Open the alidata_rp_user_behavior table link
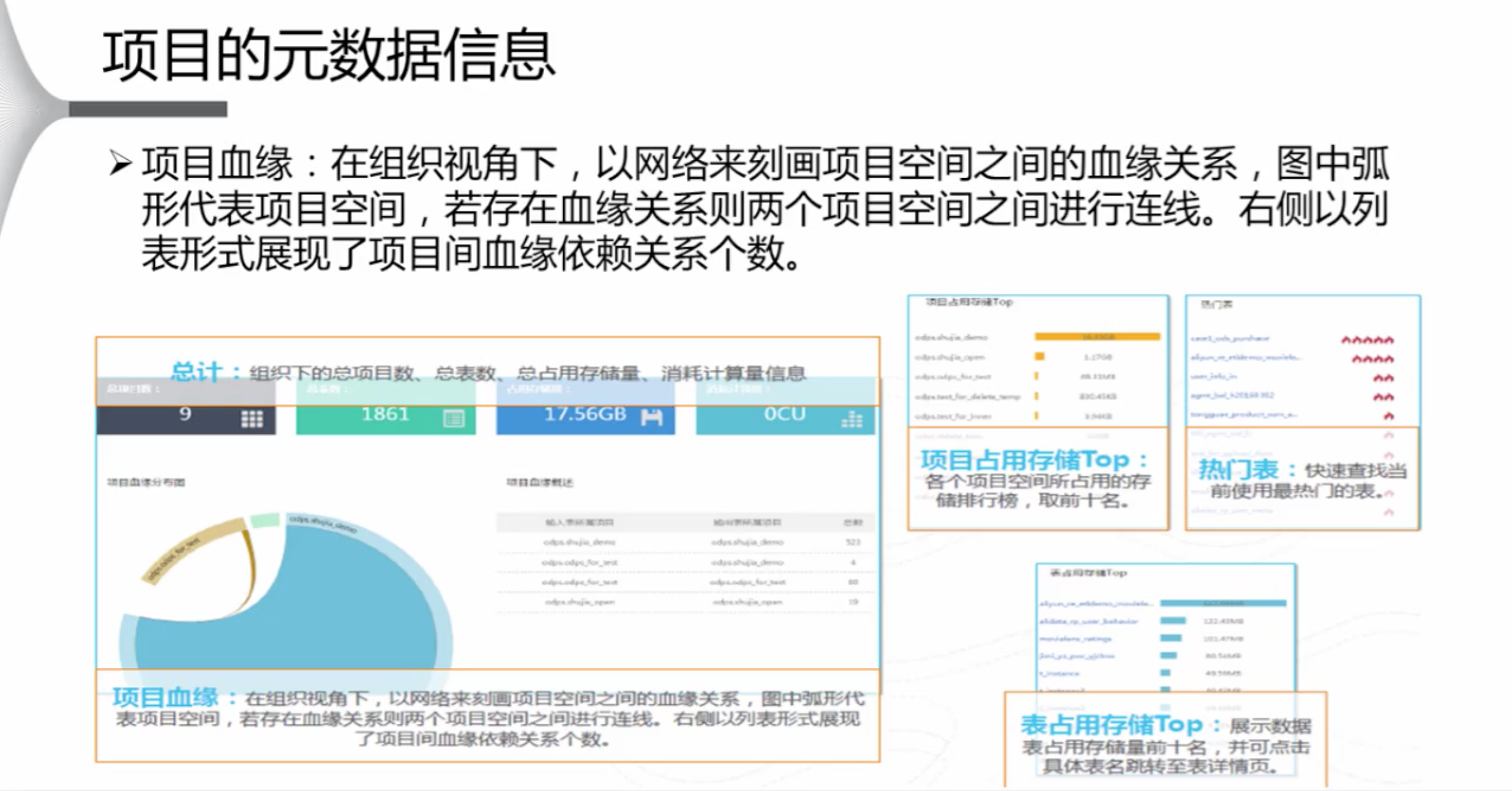Image resolution: width=1512 pixels, height=791 pixels. [x=1088, y=621]
